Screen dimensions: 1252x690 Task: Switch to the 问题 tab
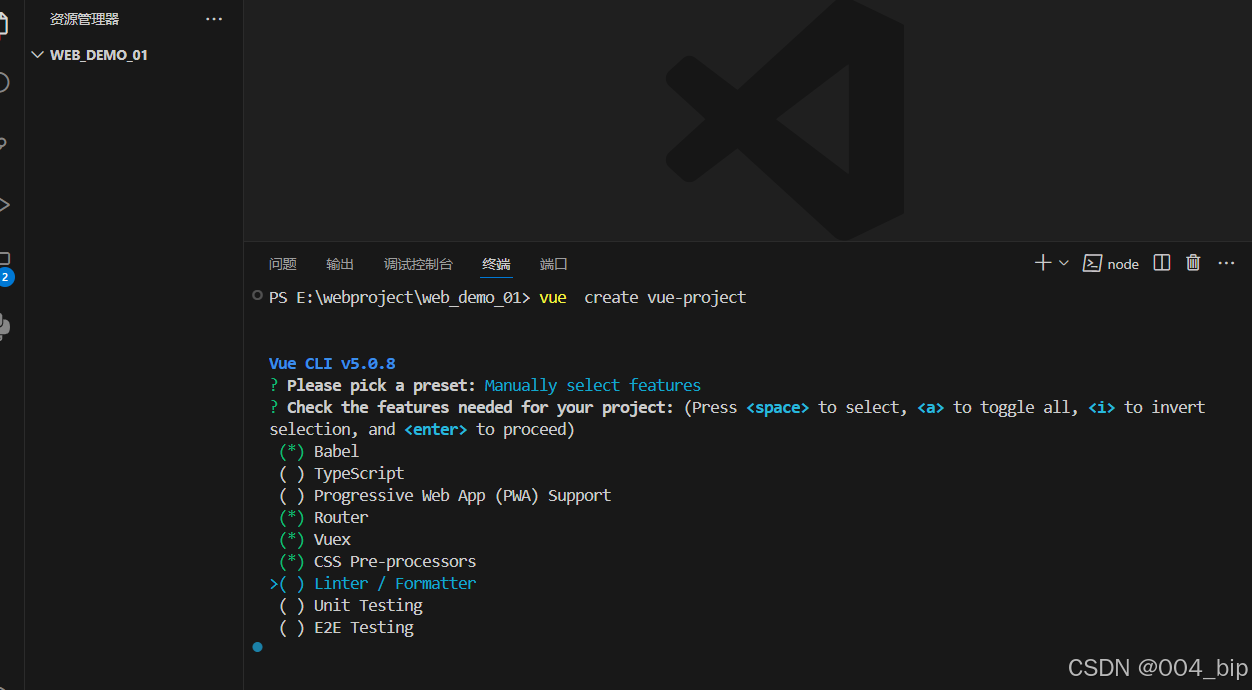(x=283, y=264)
